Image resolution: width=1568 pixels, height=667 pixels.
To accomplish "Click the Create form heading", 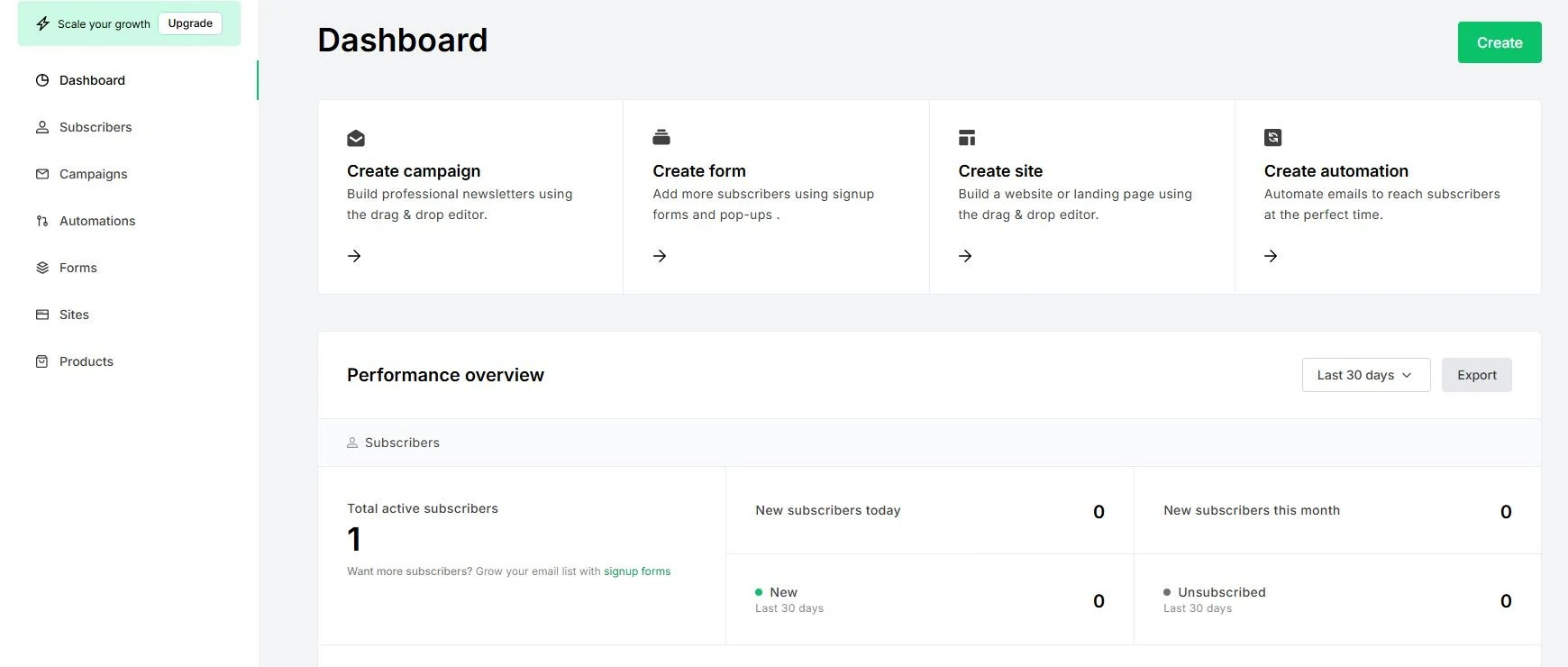I will 699,171.
